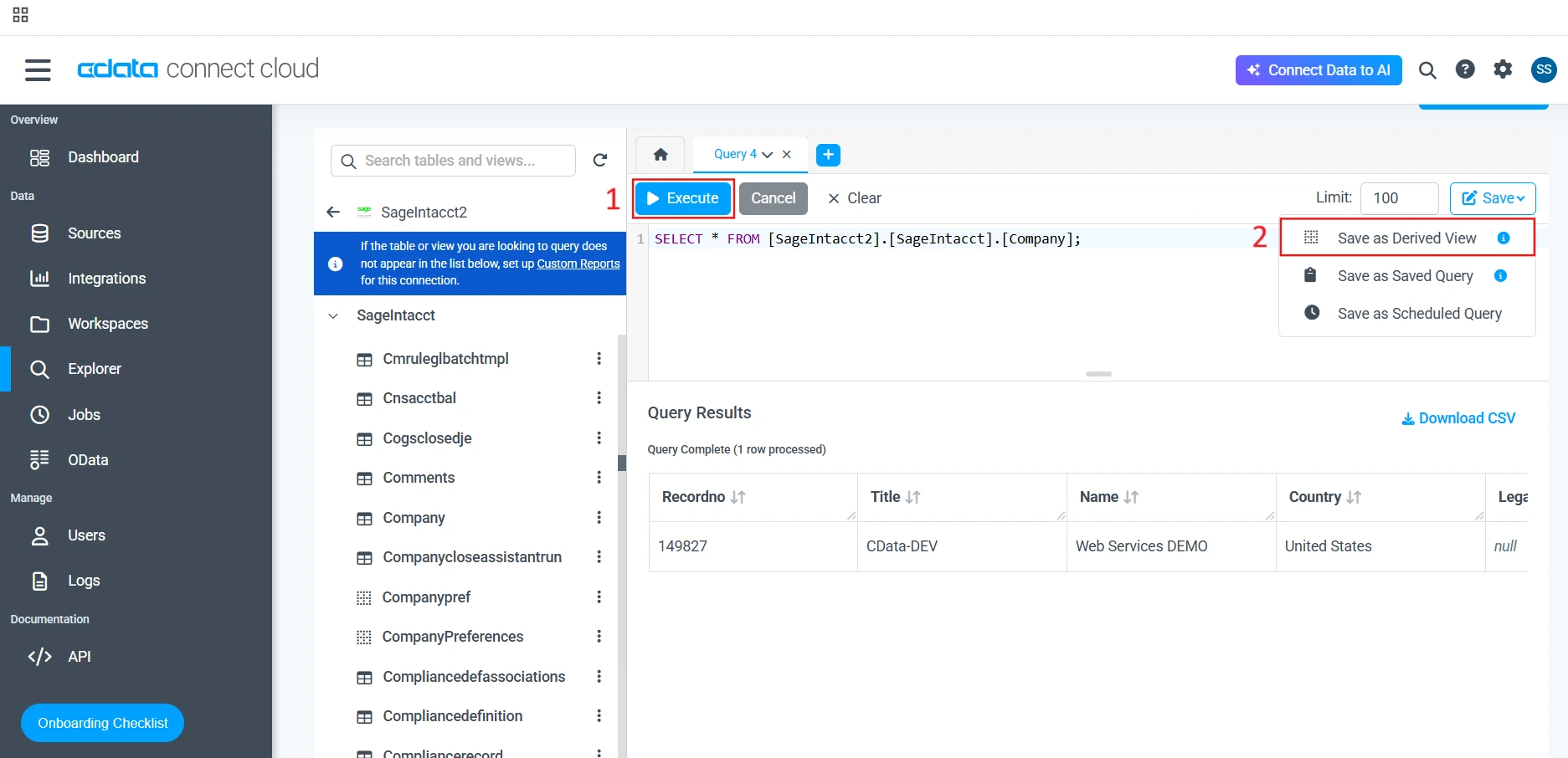Go back using the arrow beside SageIntacct2
This screenshot has width=1568, height=758.
coord(333,212)
